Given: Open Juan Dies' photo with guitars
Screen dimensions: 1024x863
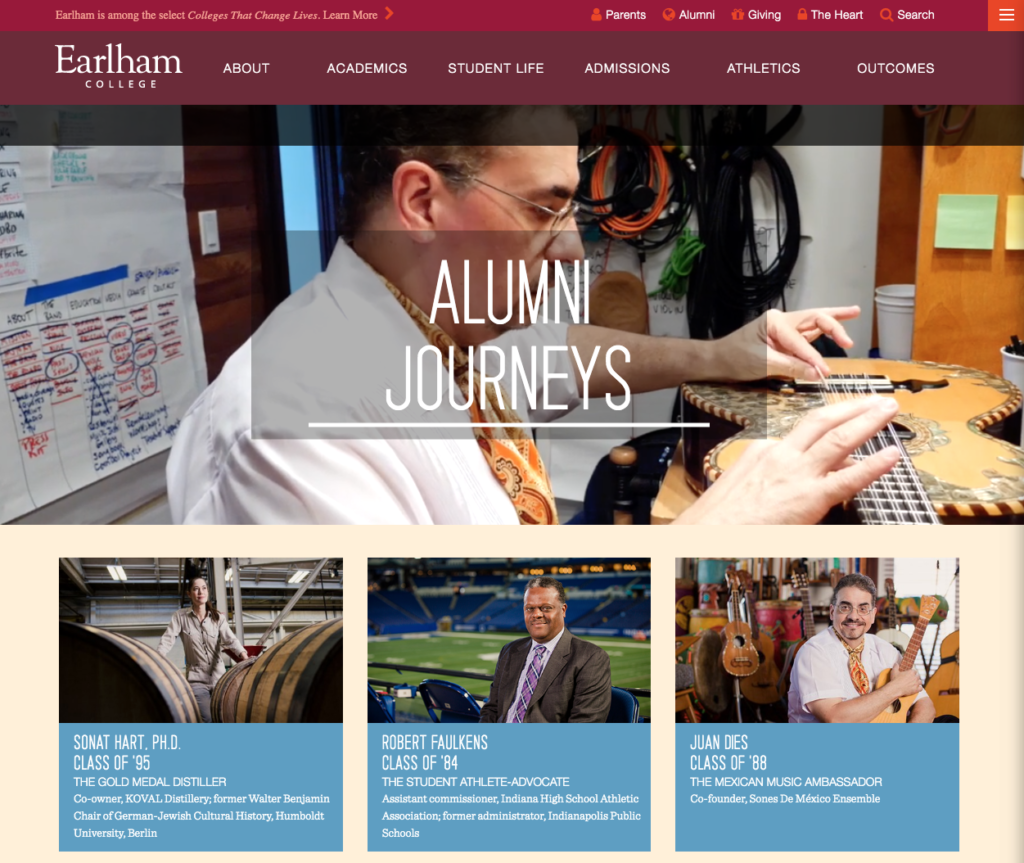Looking at the screenshot, I should (x=817, y=640).
